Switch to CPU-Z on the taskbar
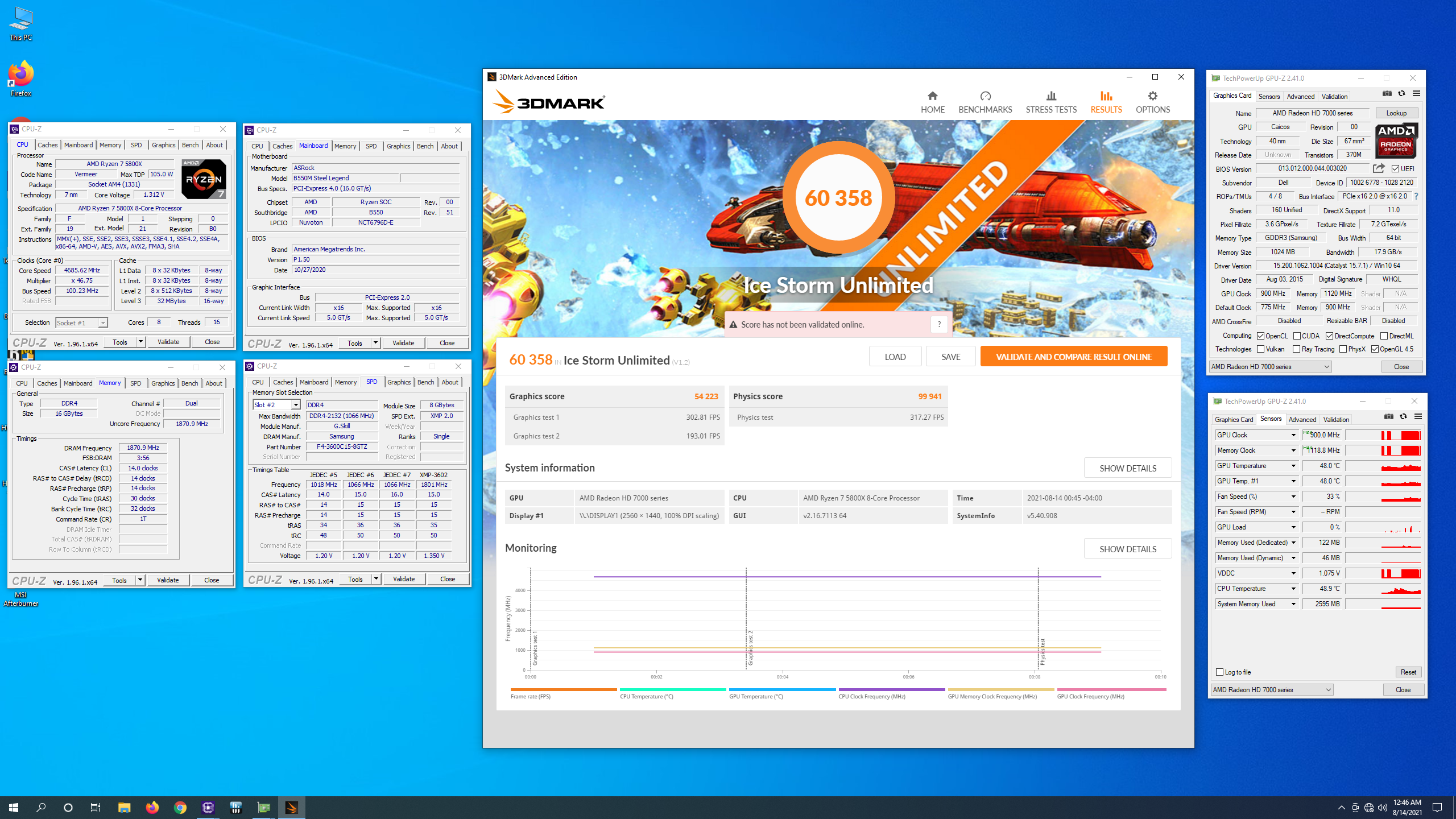 tap(208, 808)
